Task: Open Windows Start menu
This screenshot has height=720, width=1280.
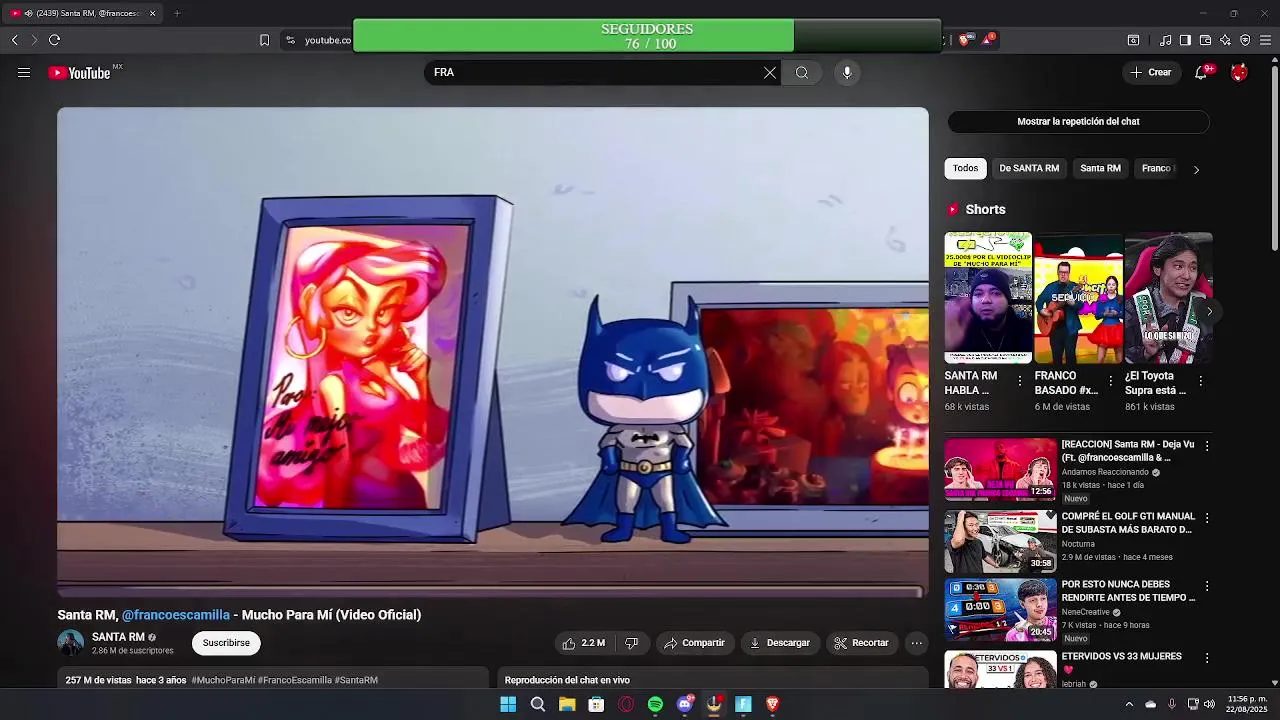Action: coord(508,704)
